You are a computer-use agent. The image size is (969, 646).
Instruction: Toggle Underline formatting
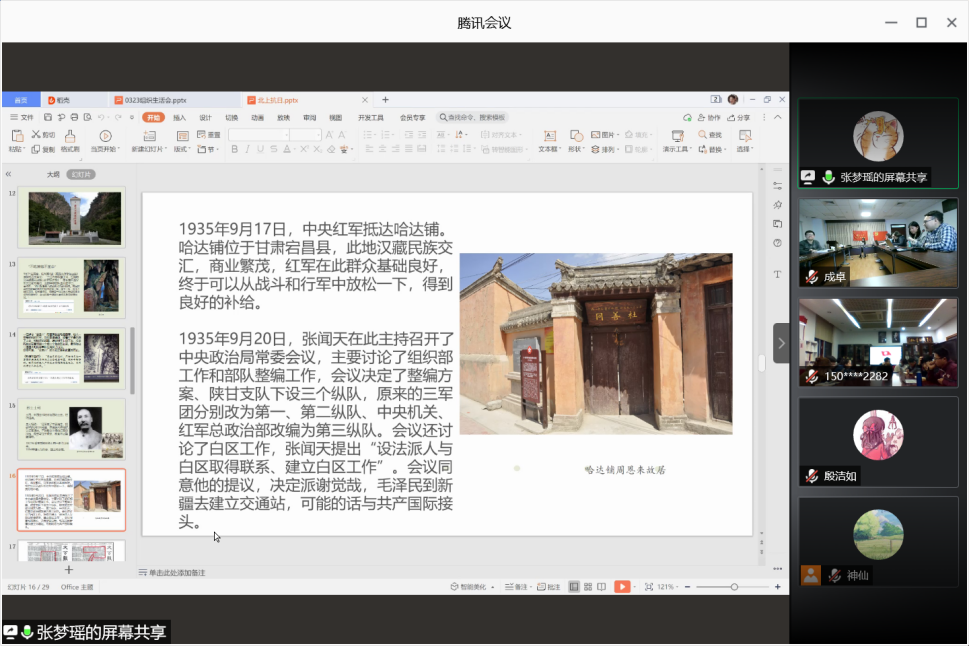click(x=260, y=149)
